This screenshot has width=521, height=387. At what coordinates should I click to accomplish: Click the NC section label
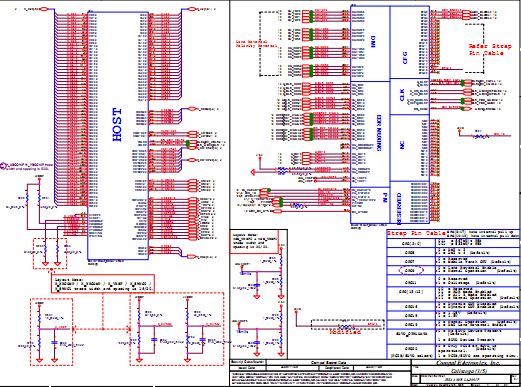pyautogui.click(x=402, y=145)
